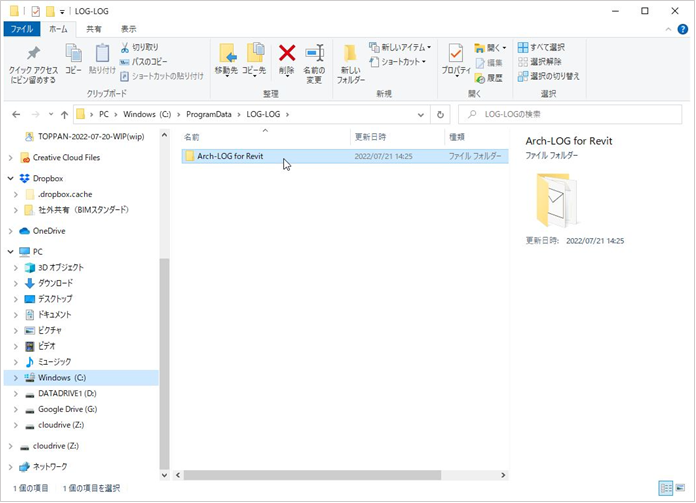
Task: Click Copy path (パスのコピー)
Action: tap(144, 62)
